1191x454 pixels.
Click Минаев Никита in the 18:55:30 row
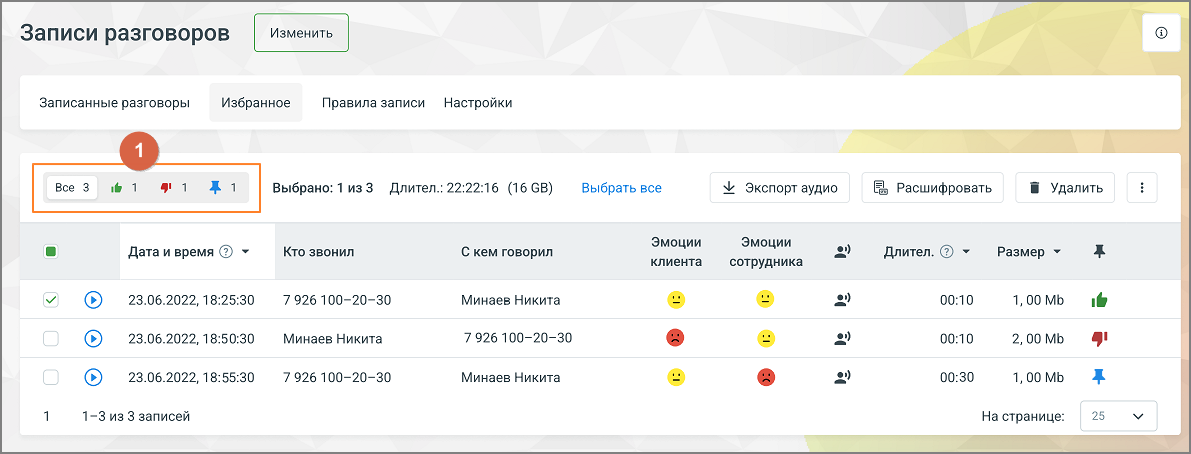coord(510,377)
